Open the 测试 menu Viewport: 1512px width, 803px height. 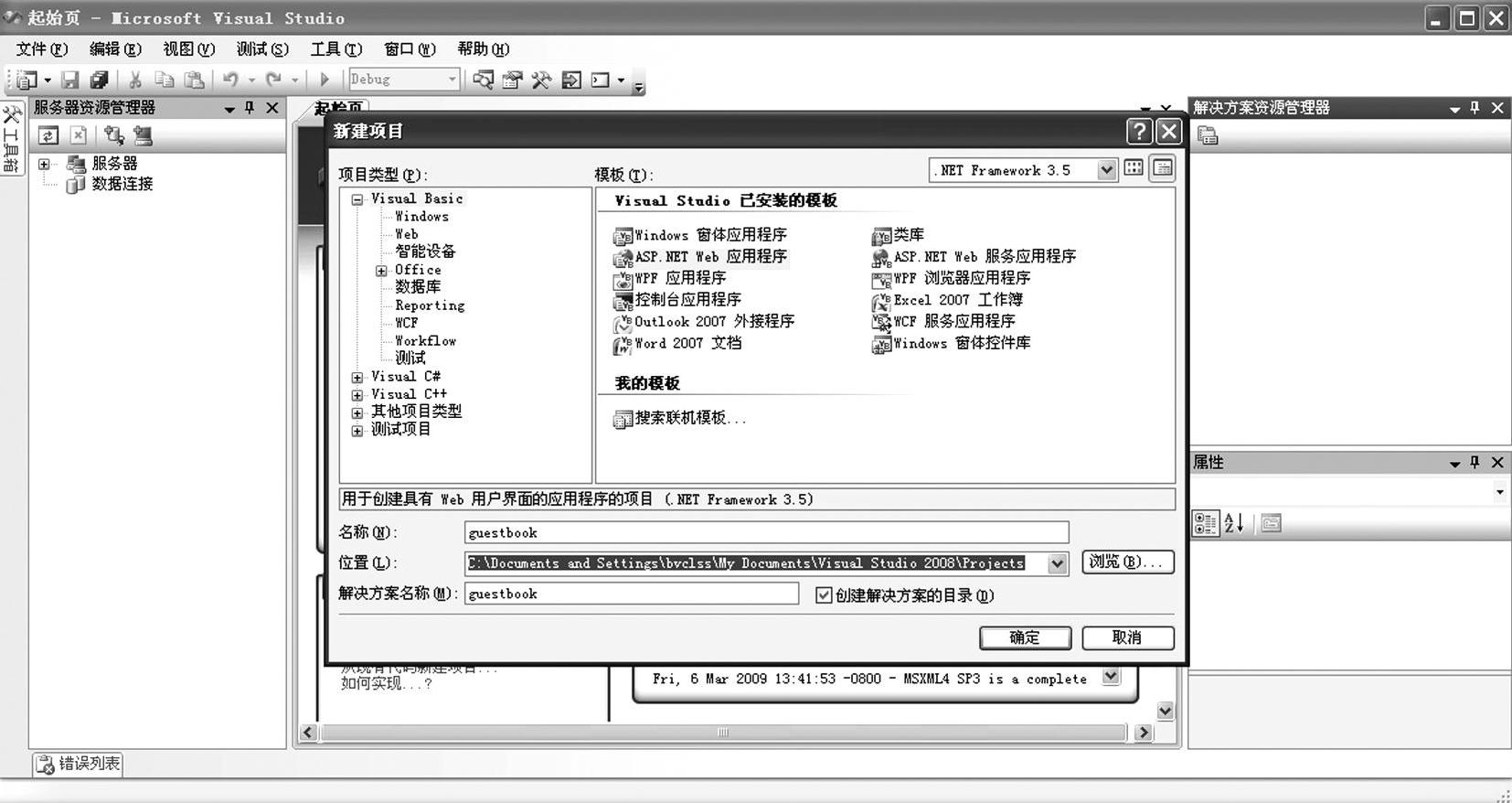pos(262,49)
